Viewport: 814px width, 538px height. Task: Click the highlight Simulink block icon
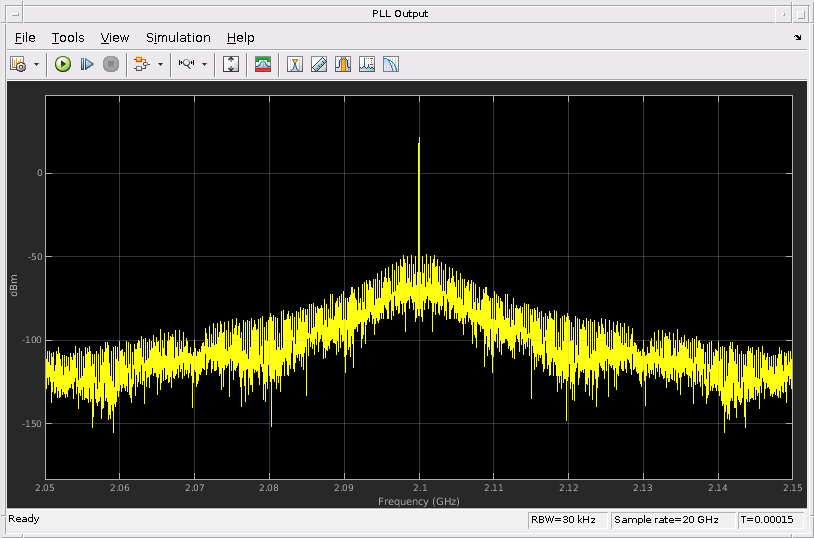141,64
